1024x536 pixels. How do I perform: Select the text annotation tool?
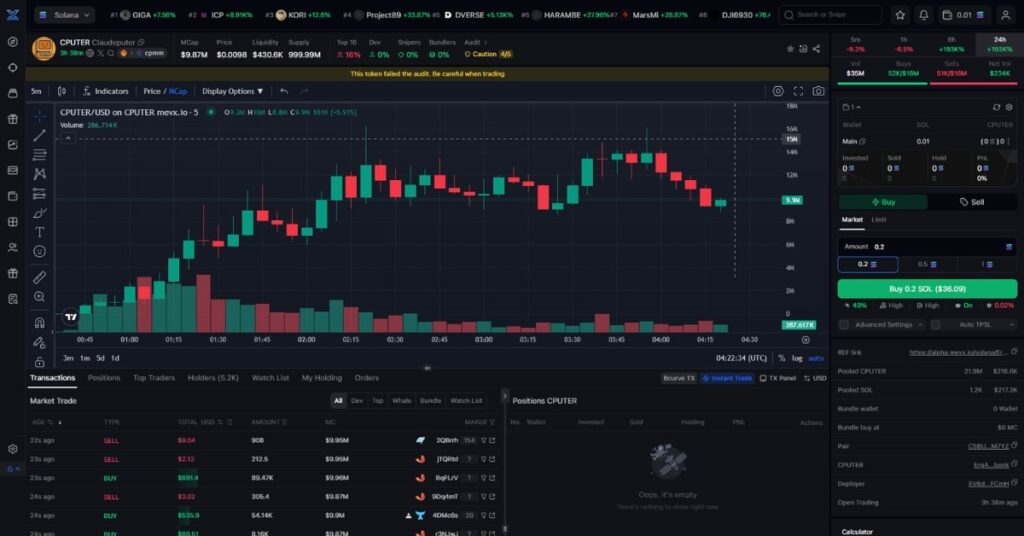coord(39,232)
